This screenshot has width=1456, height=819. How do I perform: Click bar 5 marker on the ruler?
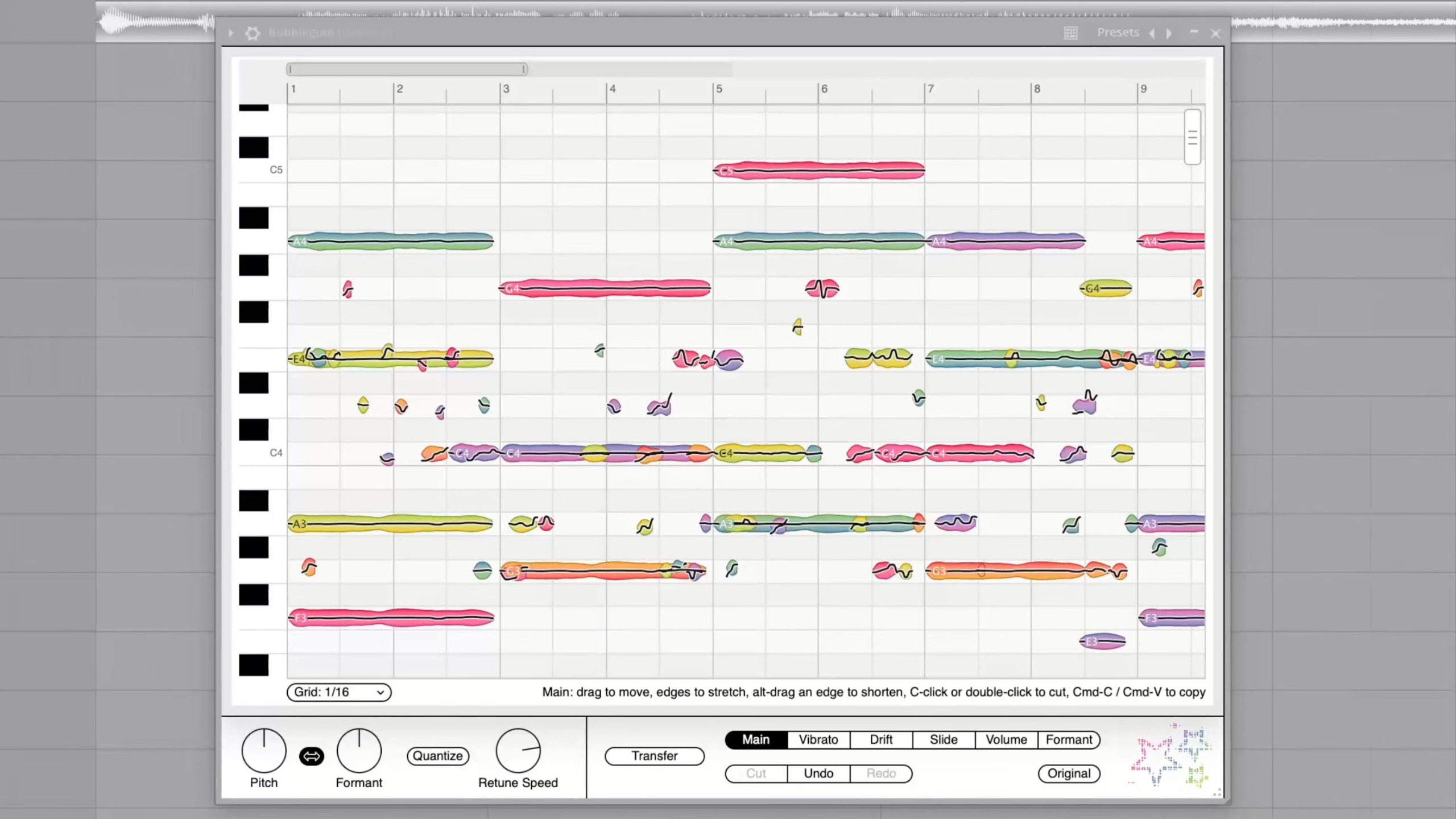point(719,89)
